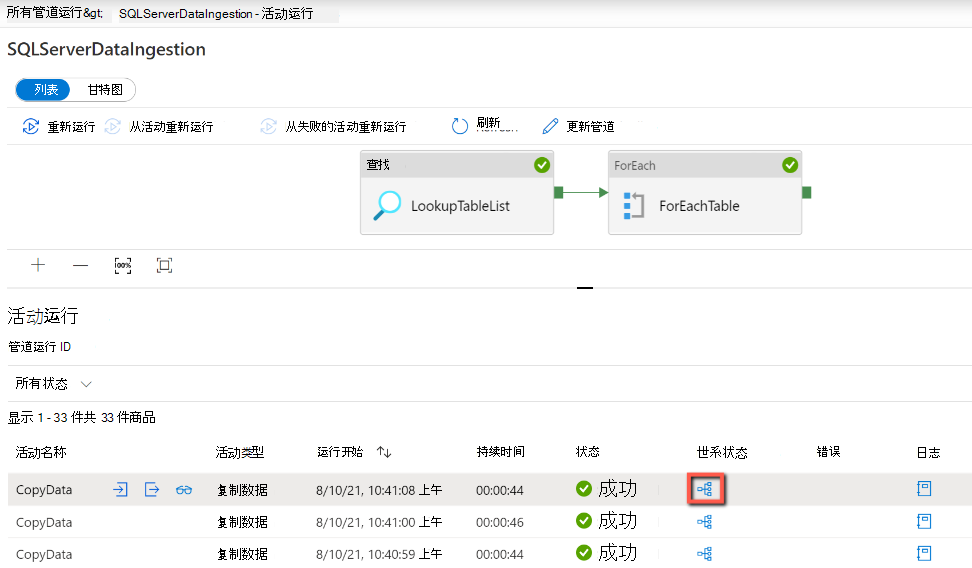Open lineage status icon for 10:41:08 row

[705, 489]
